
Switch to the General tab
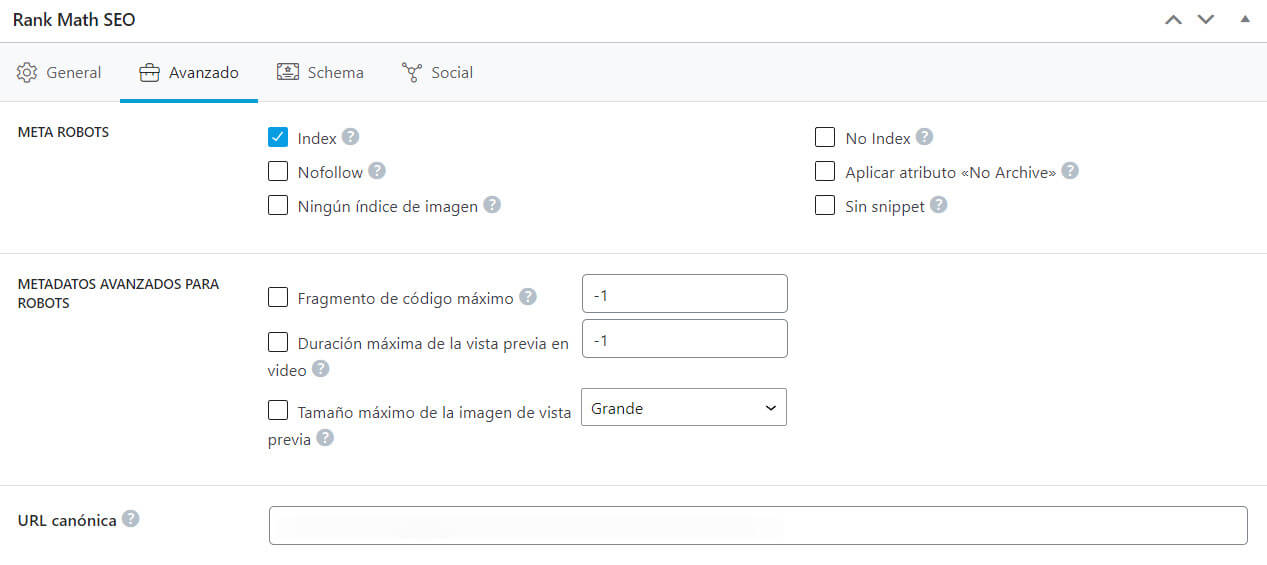click(x=60, y=73)
